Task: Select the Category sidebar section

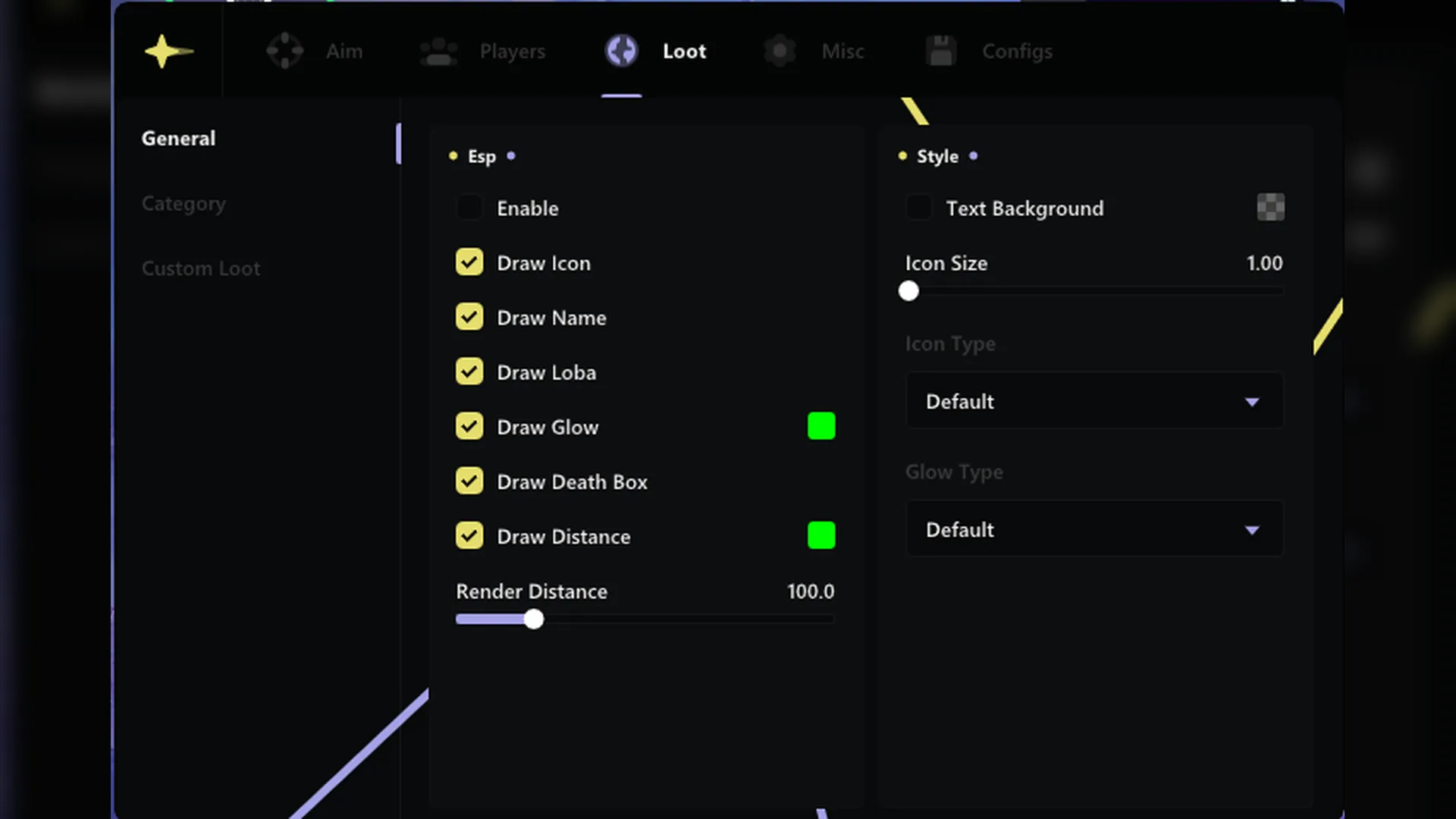Action: tap(184, 203)
